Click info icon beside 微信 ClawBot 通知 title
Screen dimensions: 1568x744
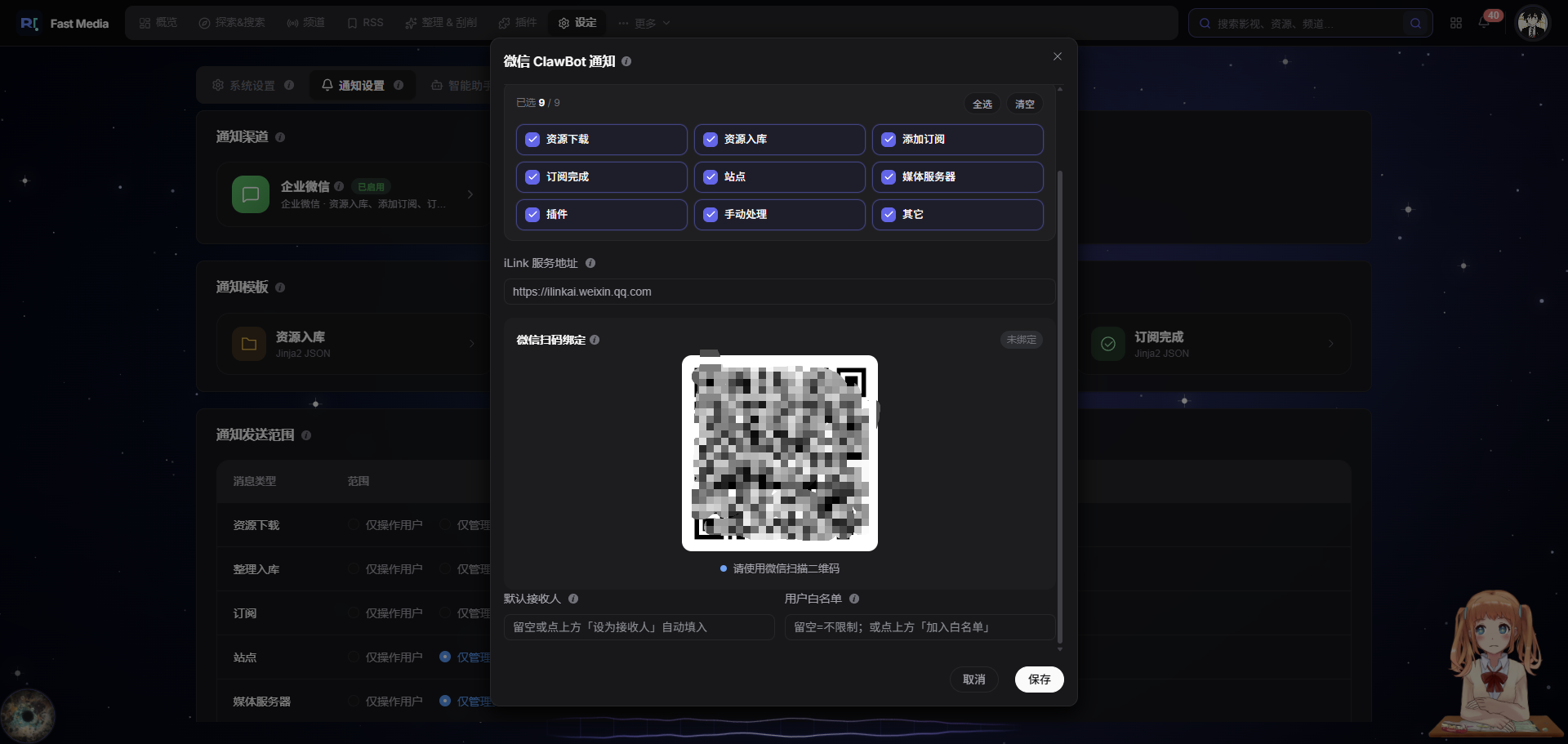(626, 61)
